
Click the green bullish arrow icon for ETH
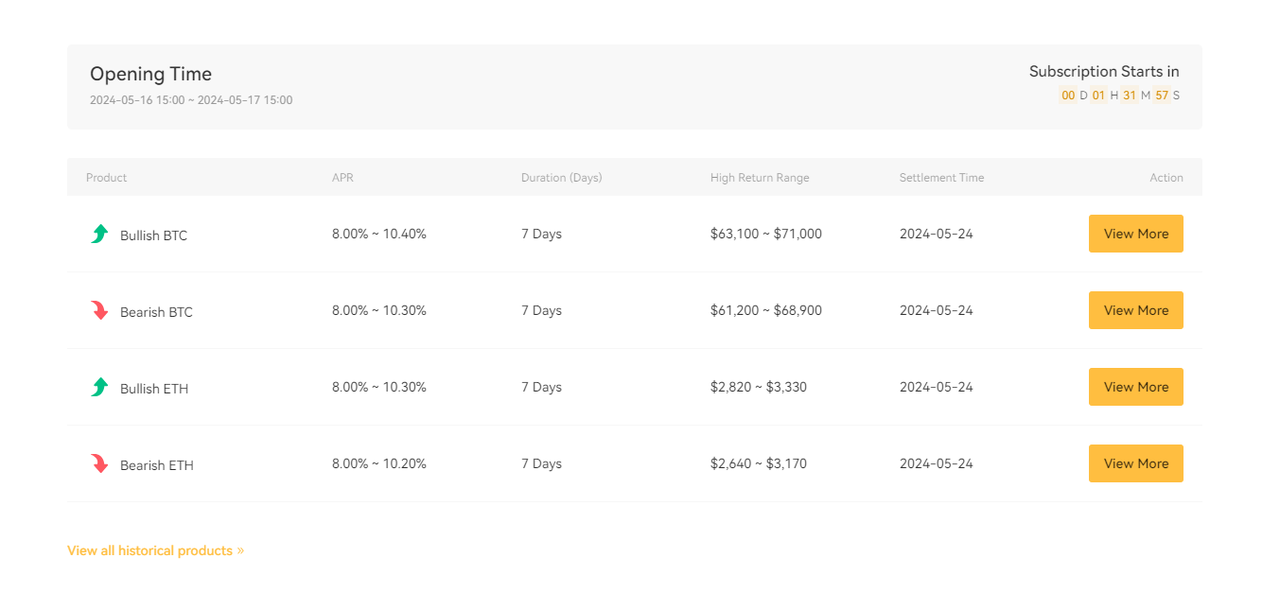coord(99,387)
